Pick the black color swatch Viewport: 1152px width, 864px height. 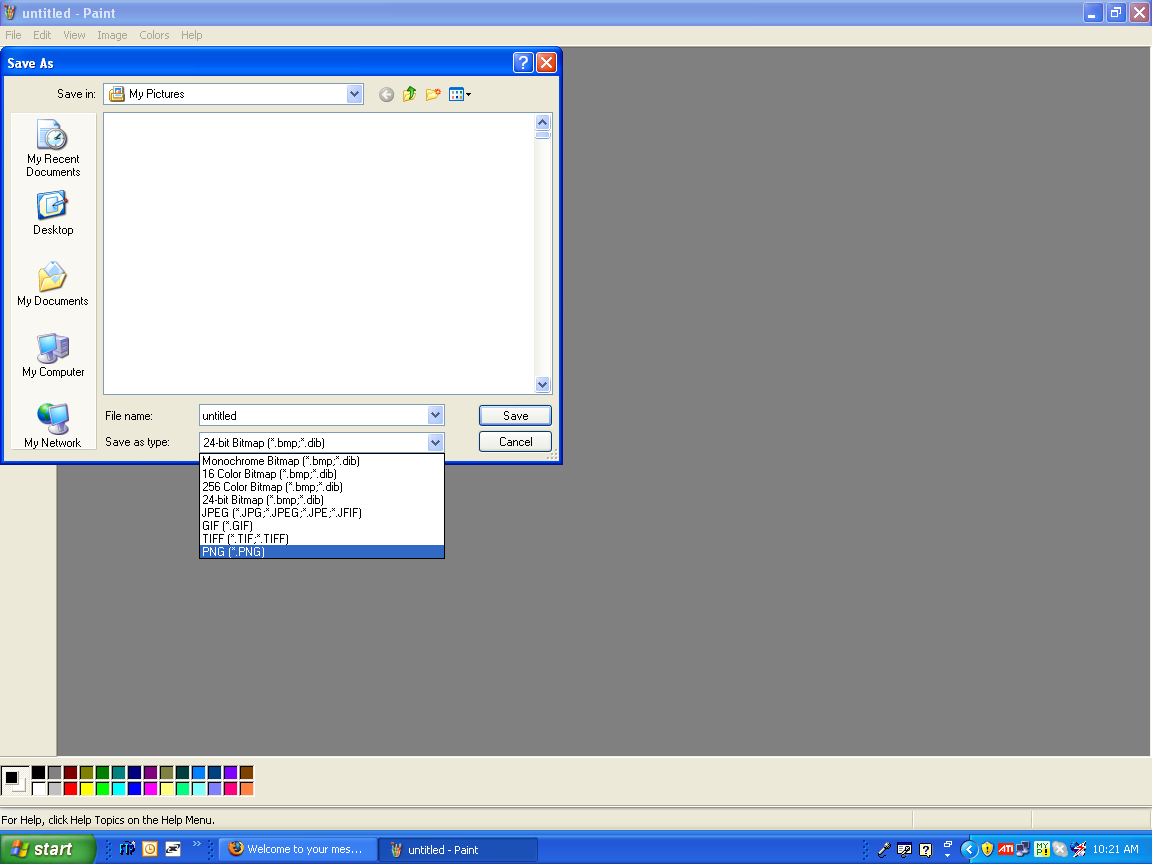point(38,772)
